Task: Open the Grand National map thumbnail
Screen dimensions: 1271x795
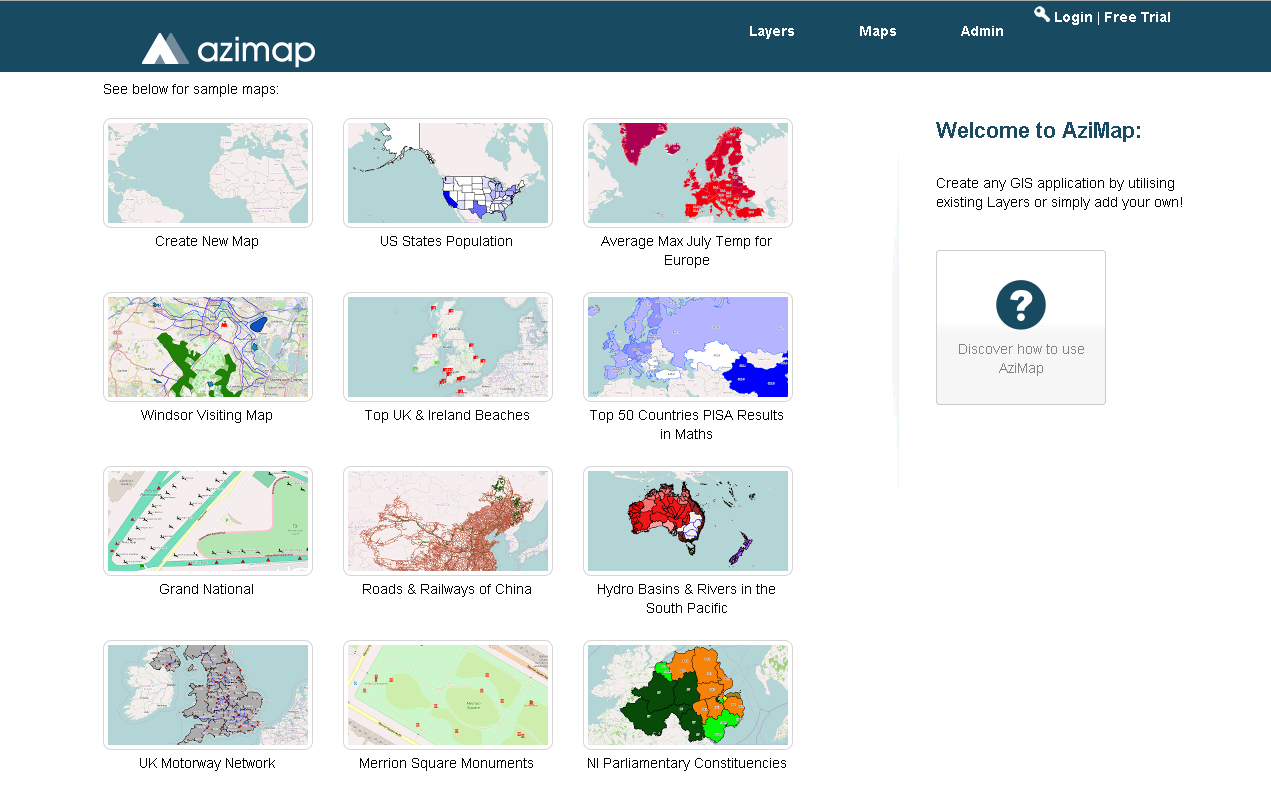Action: click(x=208, y=521)
